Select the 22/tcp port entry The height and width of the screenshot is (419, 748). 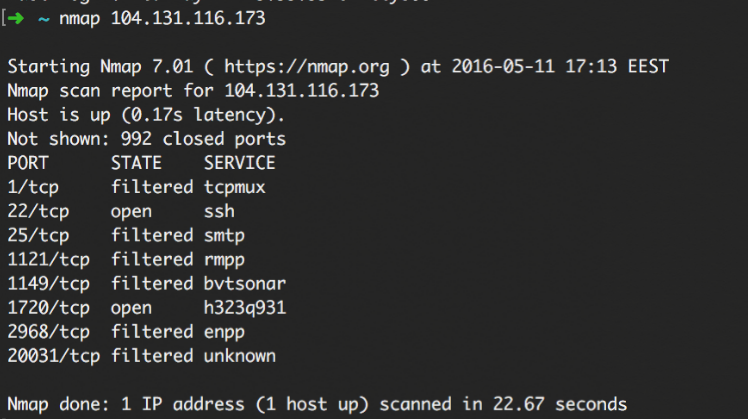click(x=36, y=211)
